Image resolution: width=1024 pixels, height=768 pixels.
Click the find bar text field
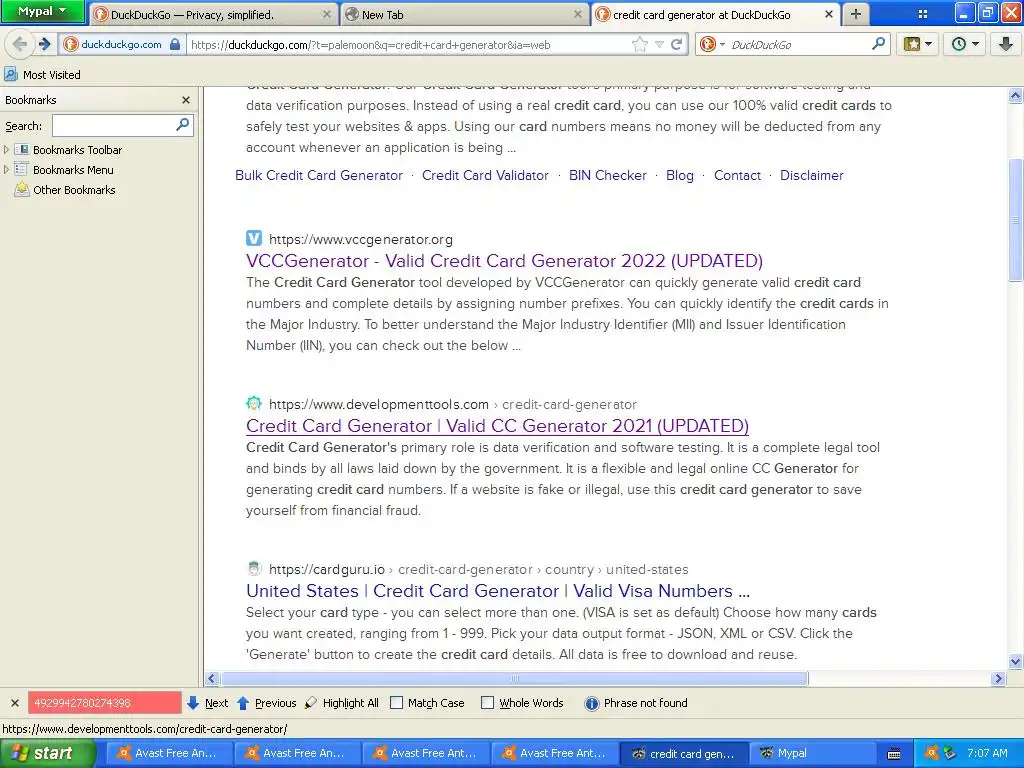coord(104,703)
